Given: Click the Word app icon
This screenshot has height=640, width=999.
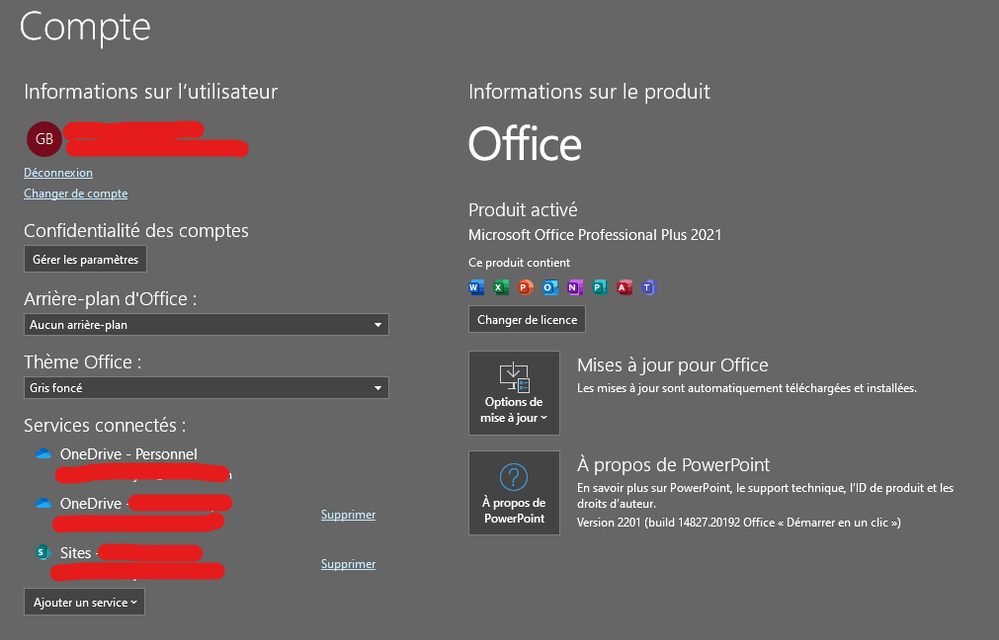Looking at the screenshot, I should (476, 288).
